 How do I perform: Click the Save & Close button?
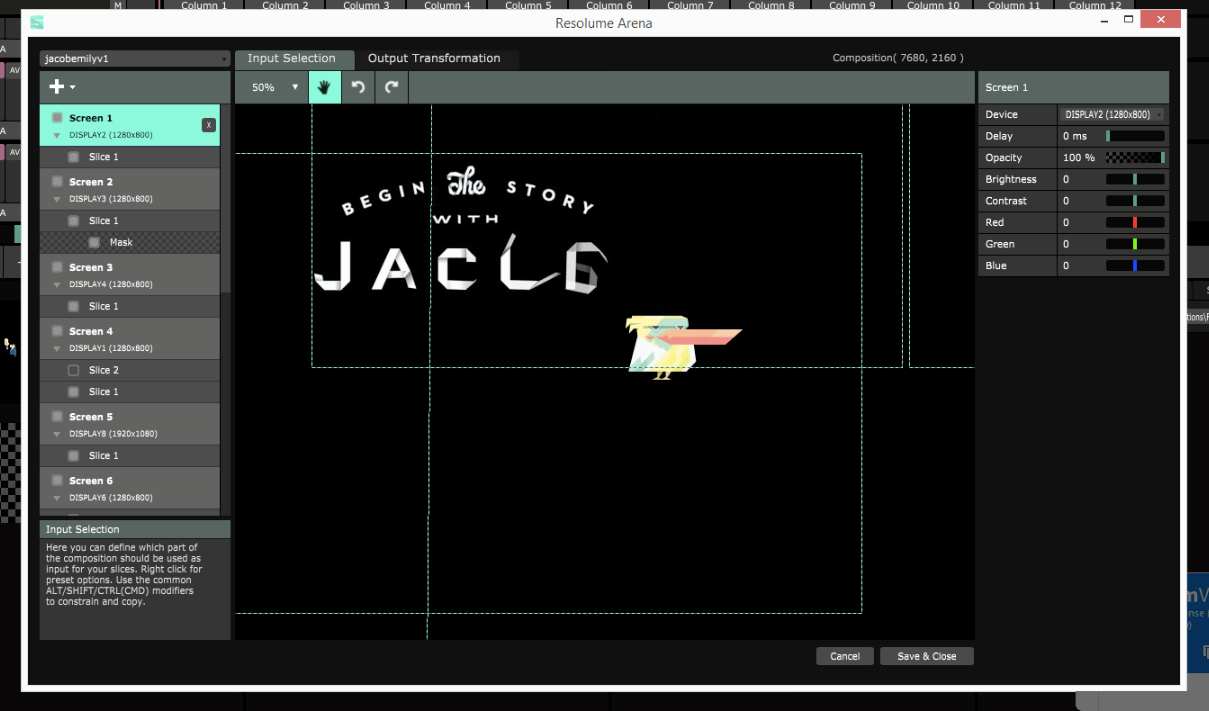(926, 656)
